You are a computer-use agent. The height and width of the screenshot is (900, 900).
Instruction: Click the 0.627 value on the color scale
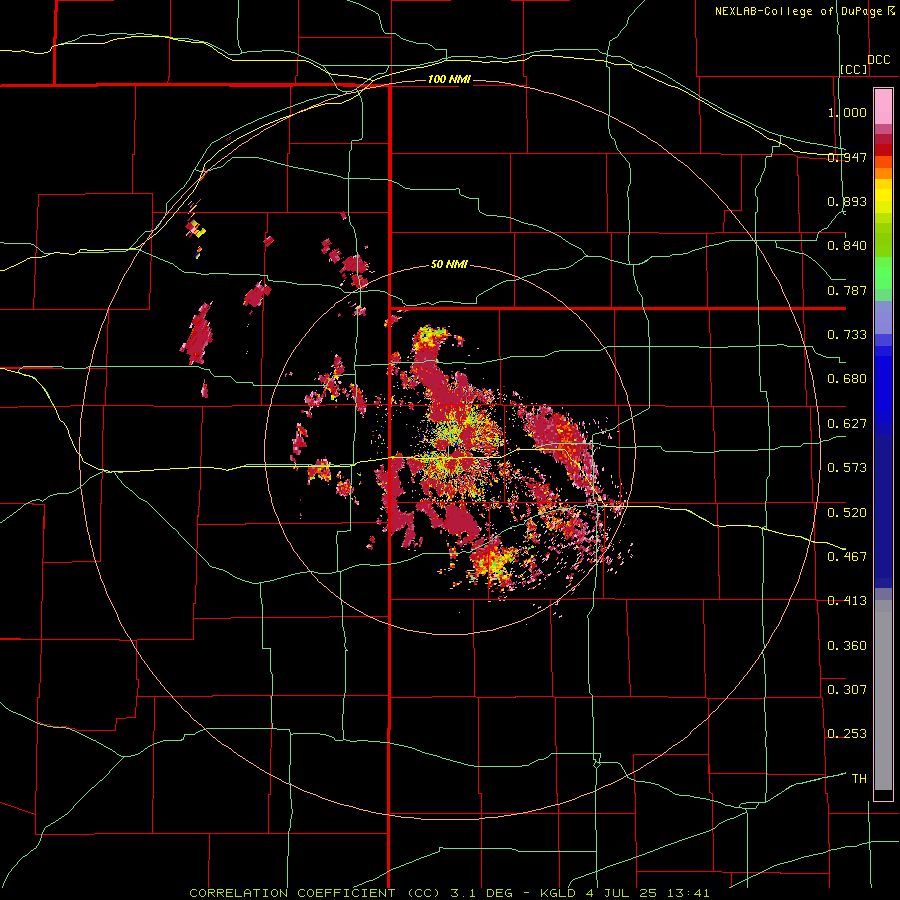pyautogui.click(x=847, y=424)
